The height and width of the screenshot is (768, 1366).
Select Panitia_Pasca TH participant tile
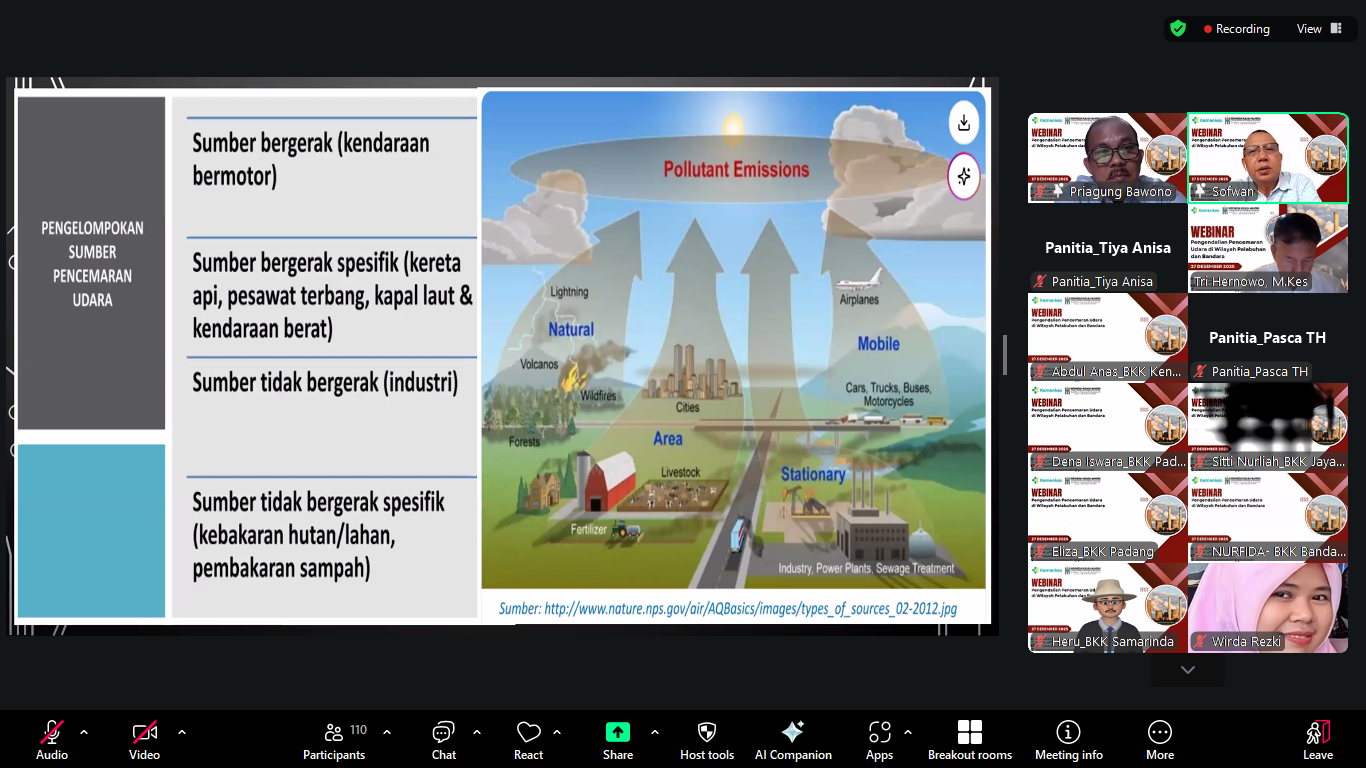click(1268, 338)
